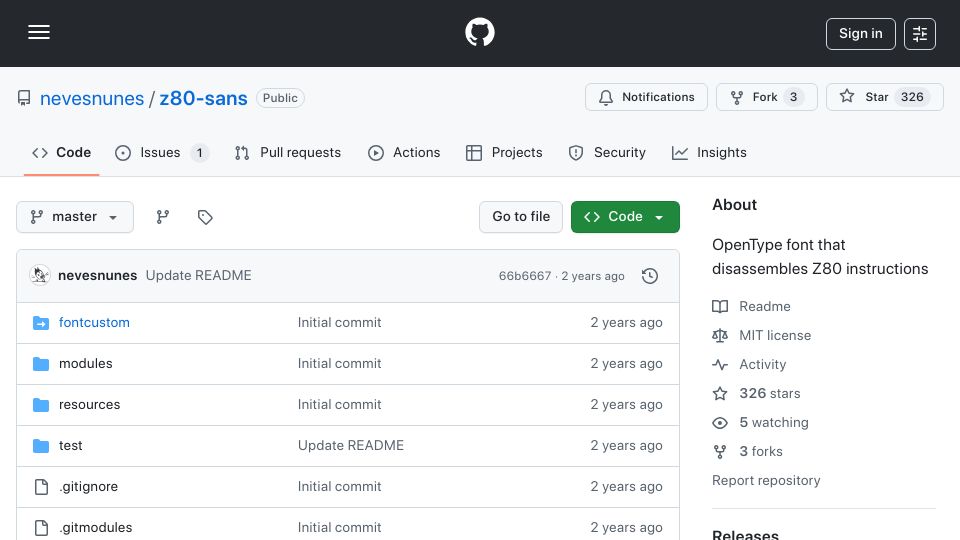
Task: Open the Activity link
Action: [749, 364]
